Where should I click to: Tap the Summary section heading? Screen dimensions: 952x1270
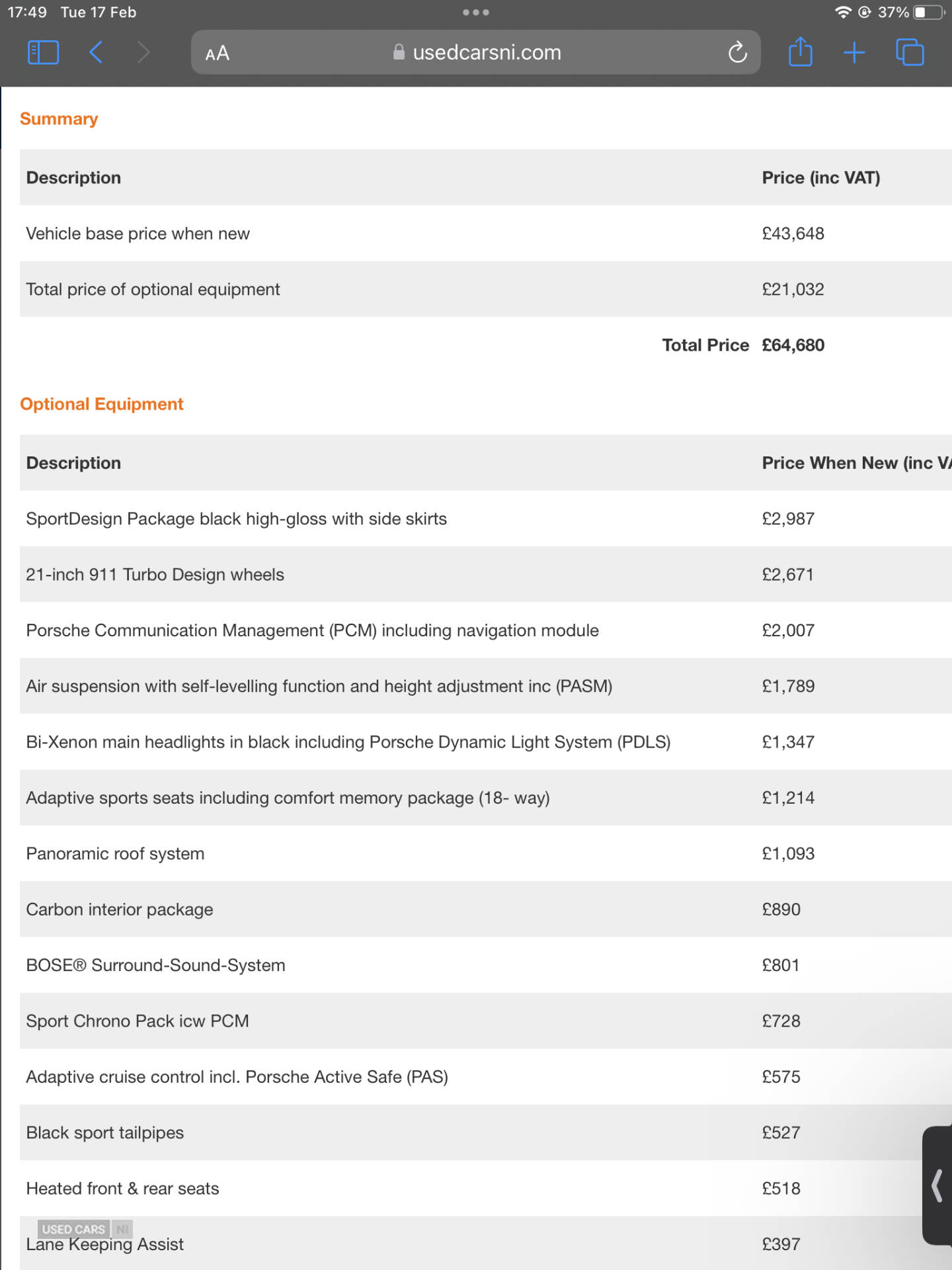tap(59, 119)
